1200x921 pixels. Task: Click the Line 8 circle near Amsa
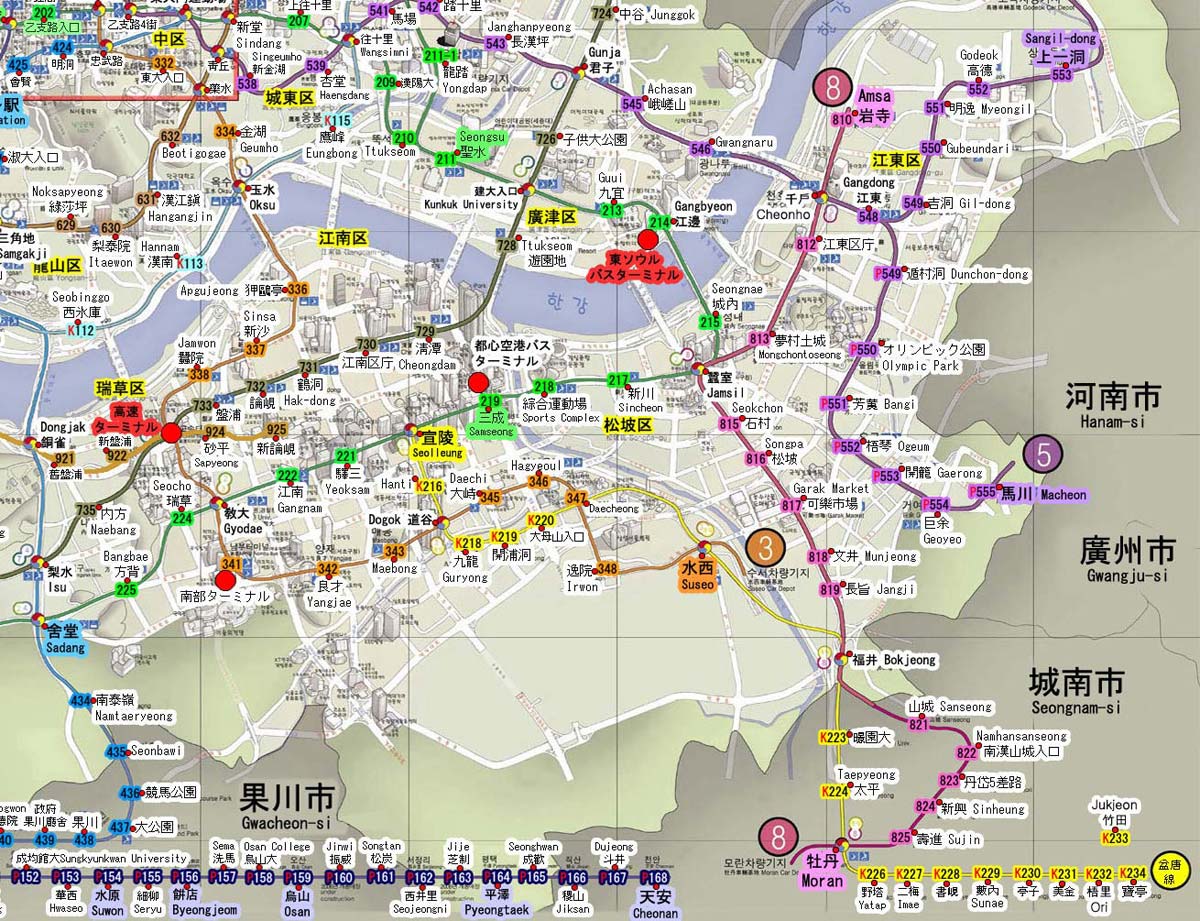tap(832, 87)
